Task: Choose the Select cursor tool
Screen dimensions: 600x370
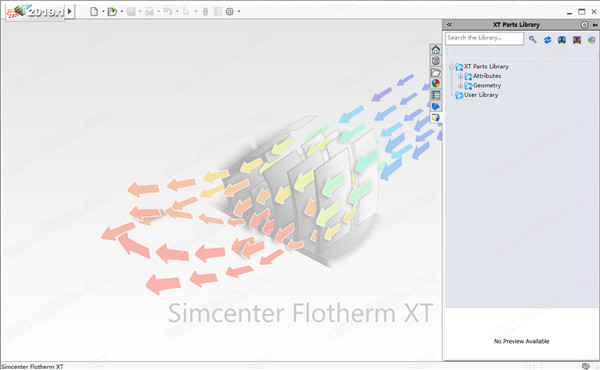Action: 186,11
